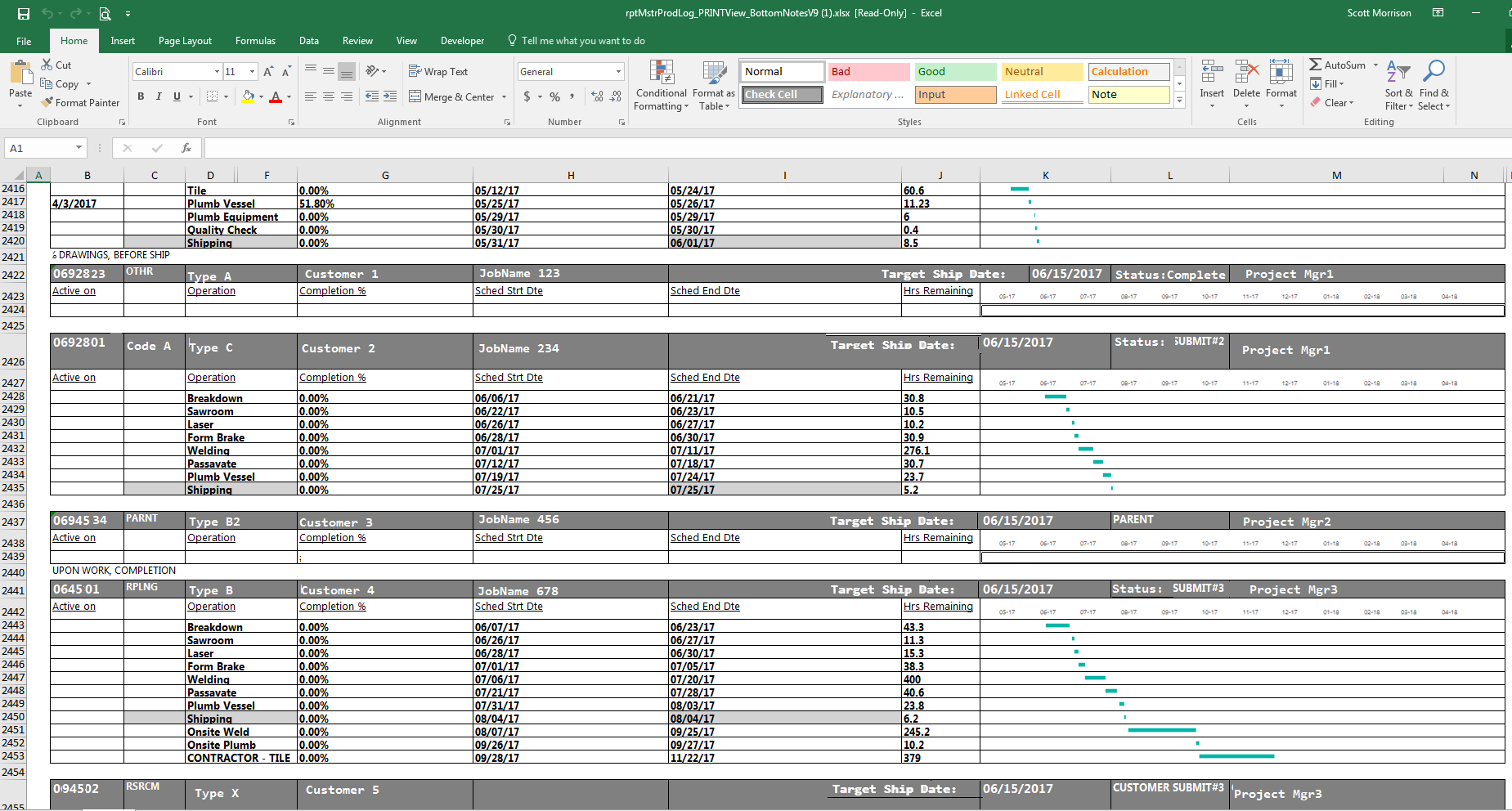Screen dimensions: 1512x811
Task: Select the Bad cell style
Action: (x=868, y=72)
